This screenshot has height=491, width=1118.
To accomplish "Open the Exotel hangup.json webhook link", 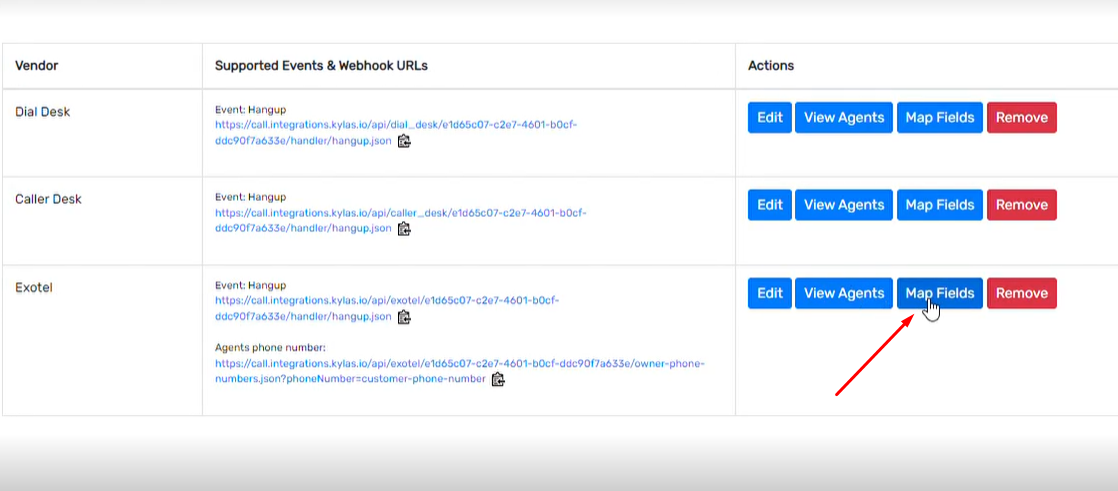I will [x=386, y=309].
